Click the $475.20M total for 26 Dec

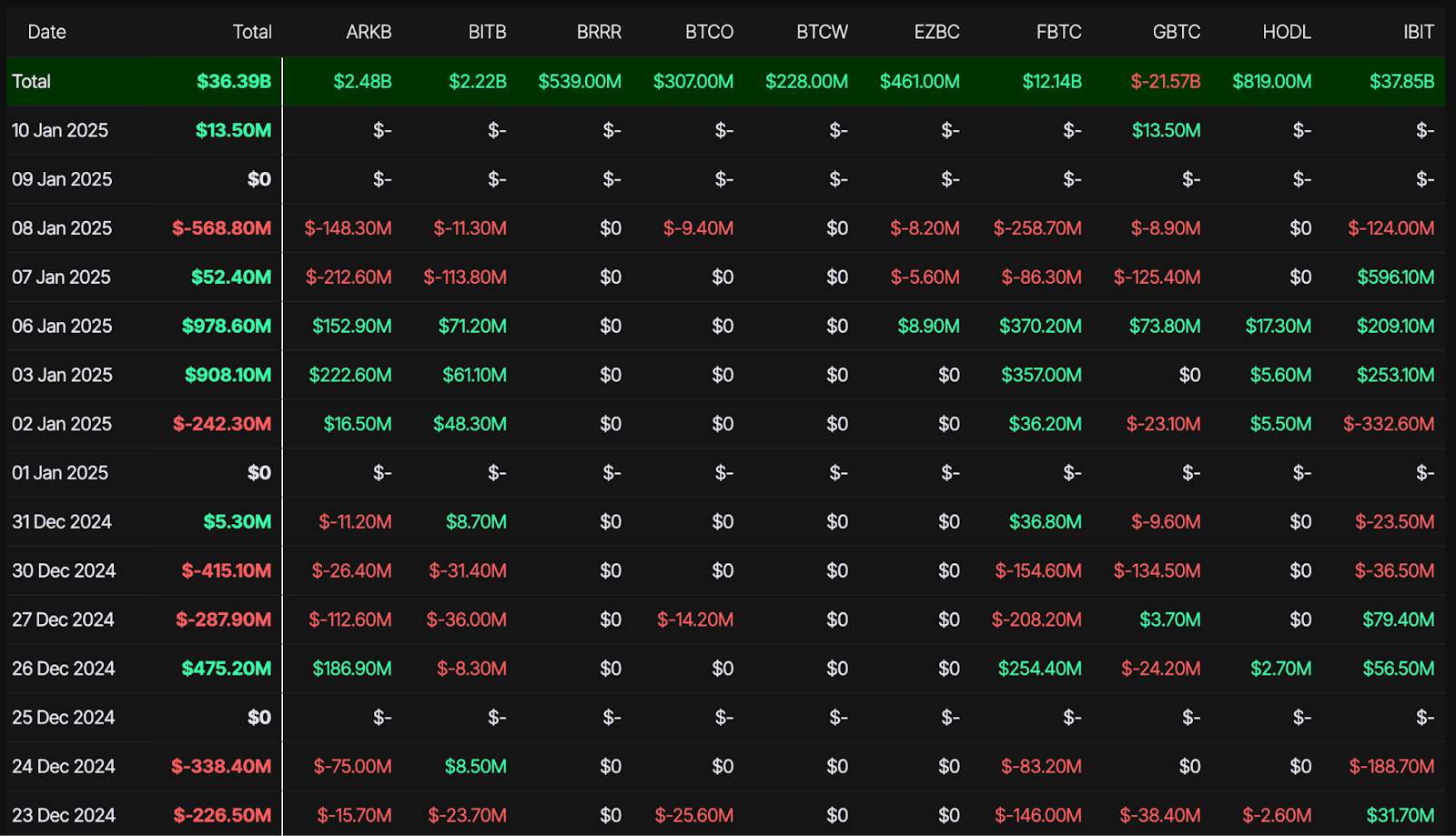pyautogui.click(x=226, y=669)
